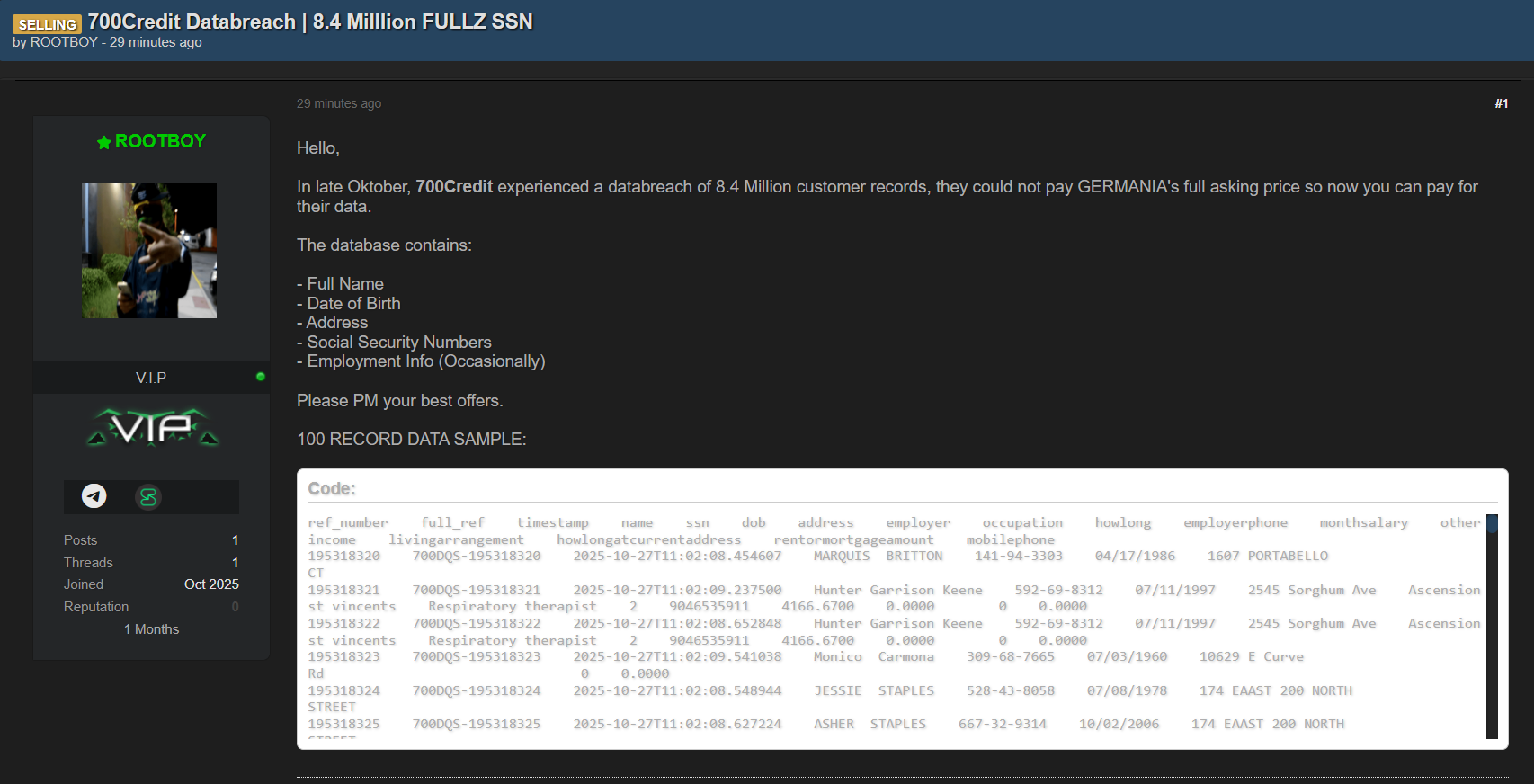
Task: Click the bold 700Credit text in post
Action: point(454,187)
